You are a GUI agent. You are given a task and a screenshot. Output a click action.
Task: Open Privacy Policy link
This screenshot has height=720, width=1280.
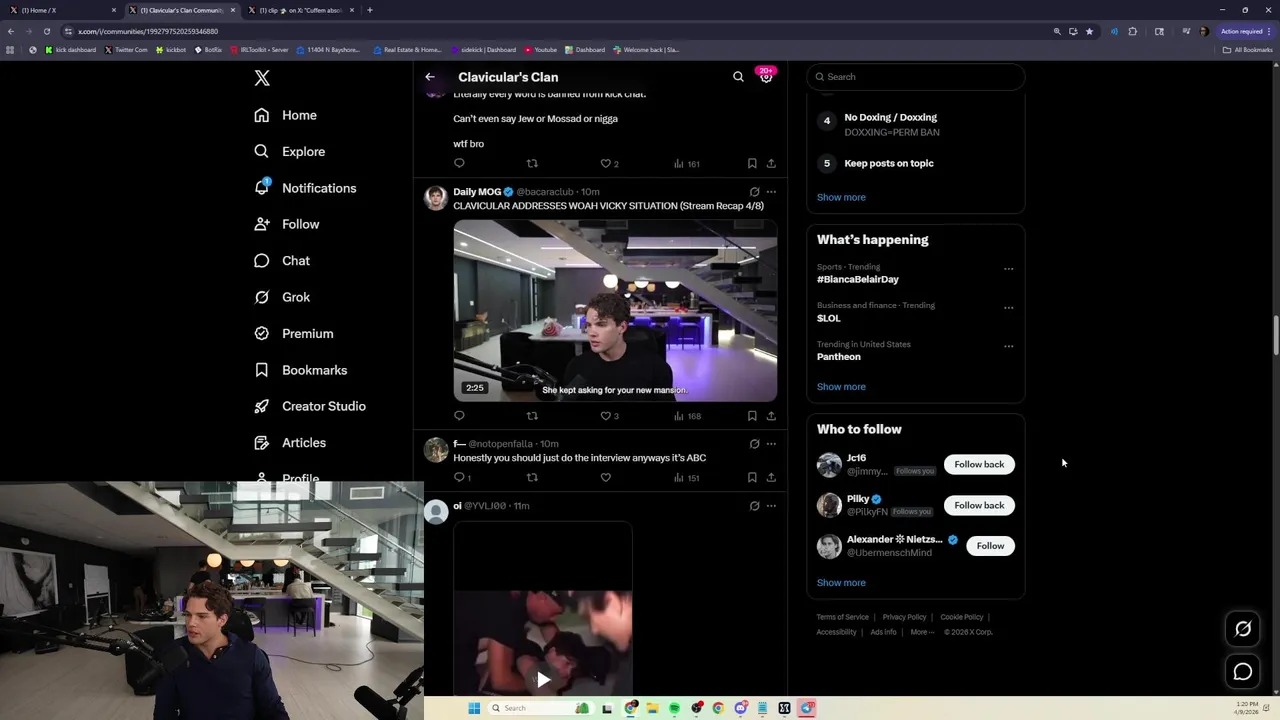coord(904,617)
